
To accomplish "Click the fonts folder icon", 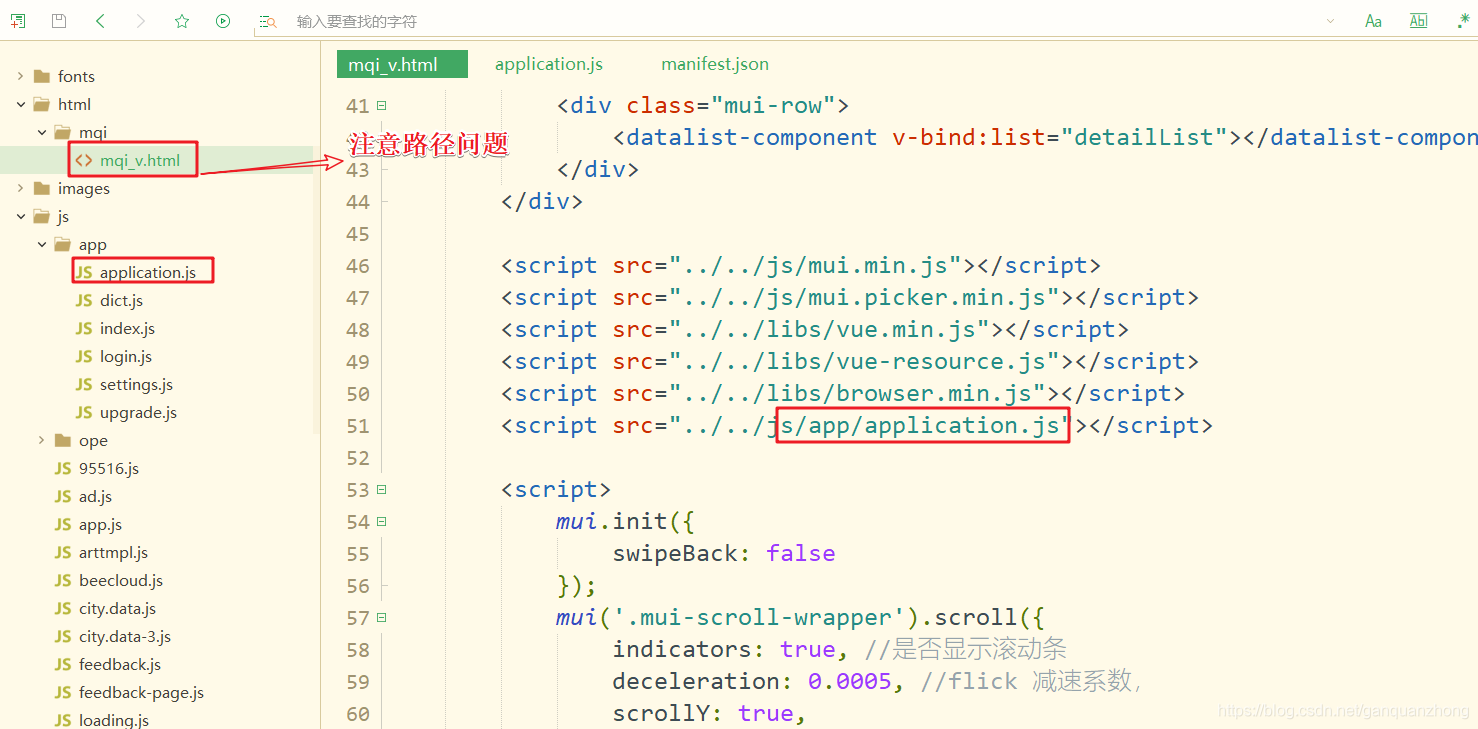I will coord(42,76).
